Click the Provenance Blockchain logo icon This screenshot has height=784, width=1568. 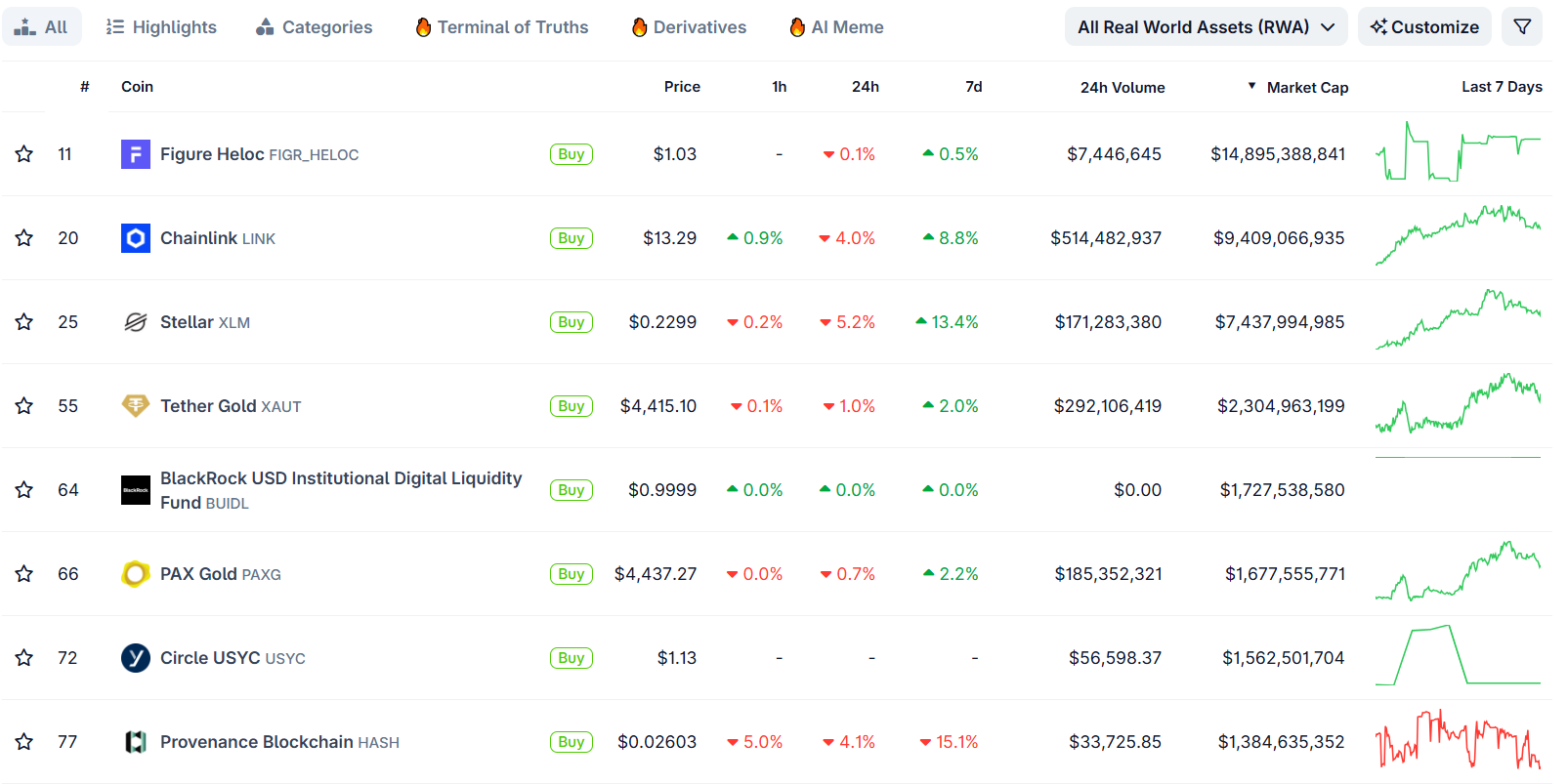(135, 742)
